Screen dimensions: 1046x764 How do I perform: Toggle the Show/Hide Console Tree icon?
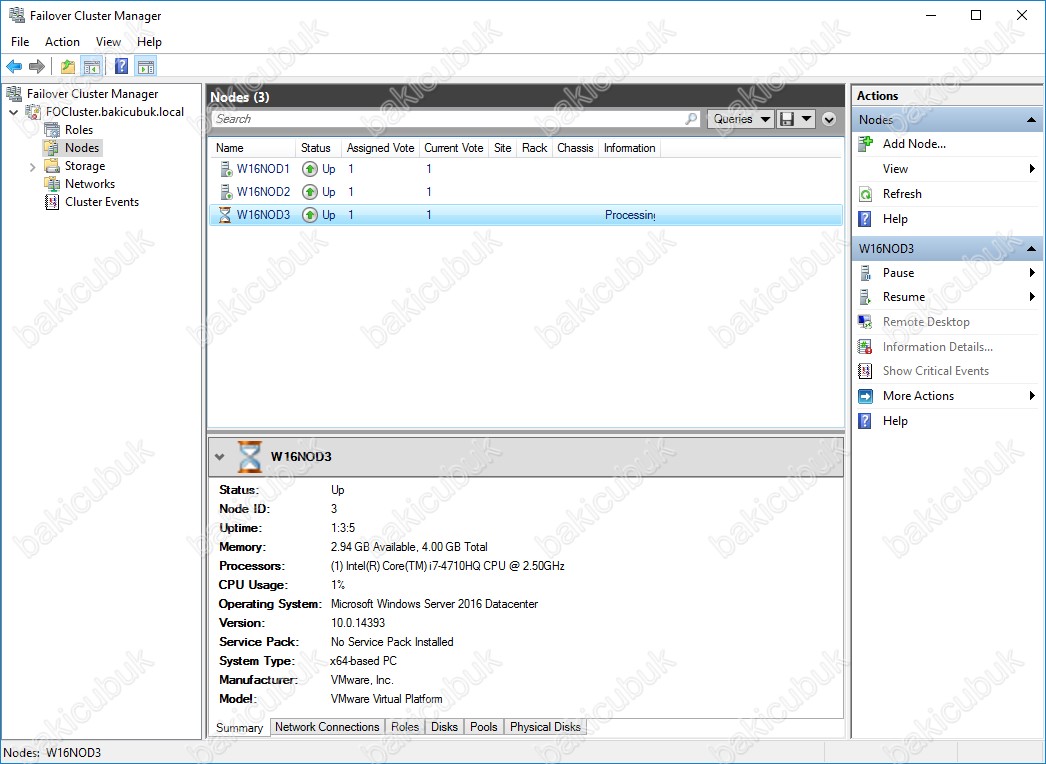(91, 66)
